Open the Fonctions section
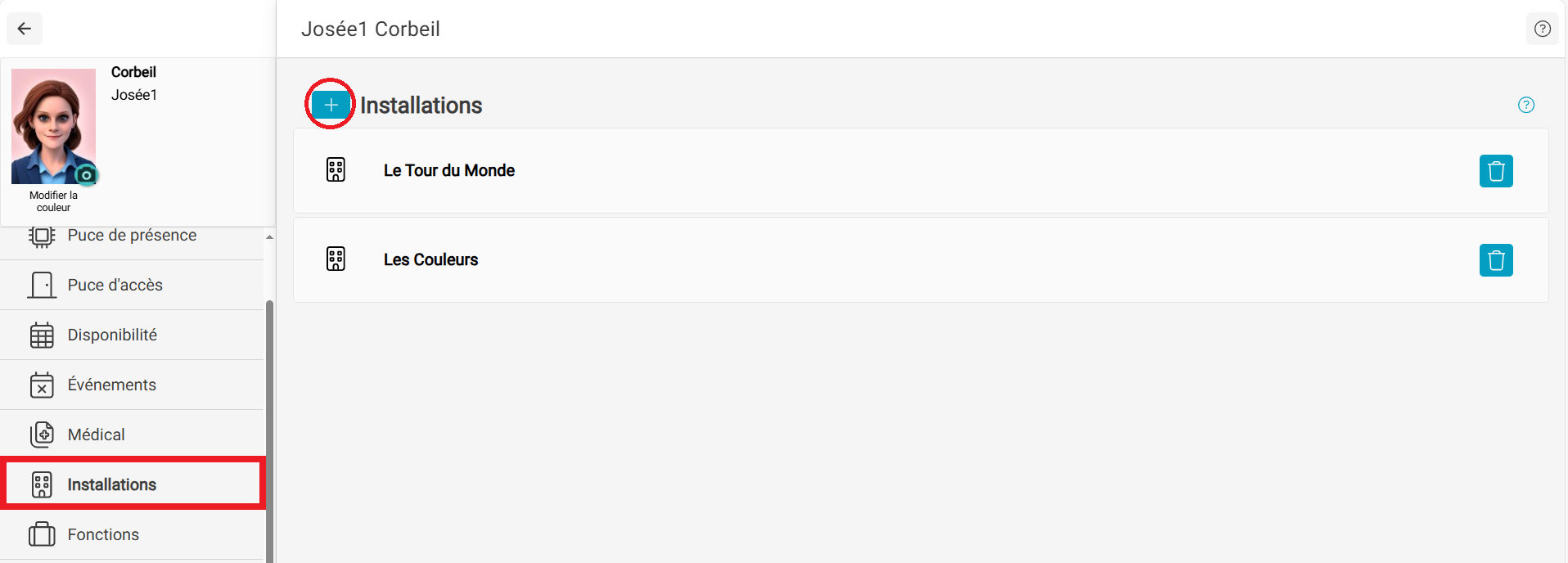 133,534
